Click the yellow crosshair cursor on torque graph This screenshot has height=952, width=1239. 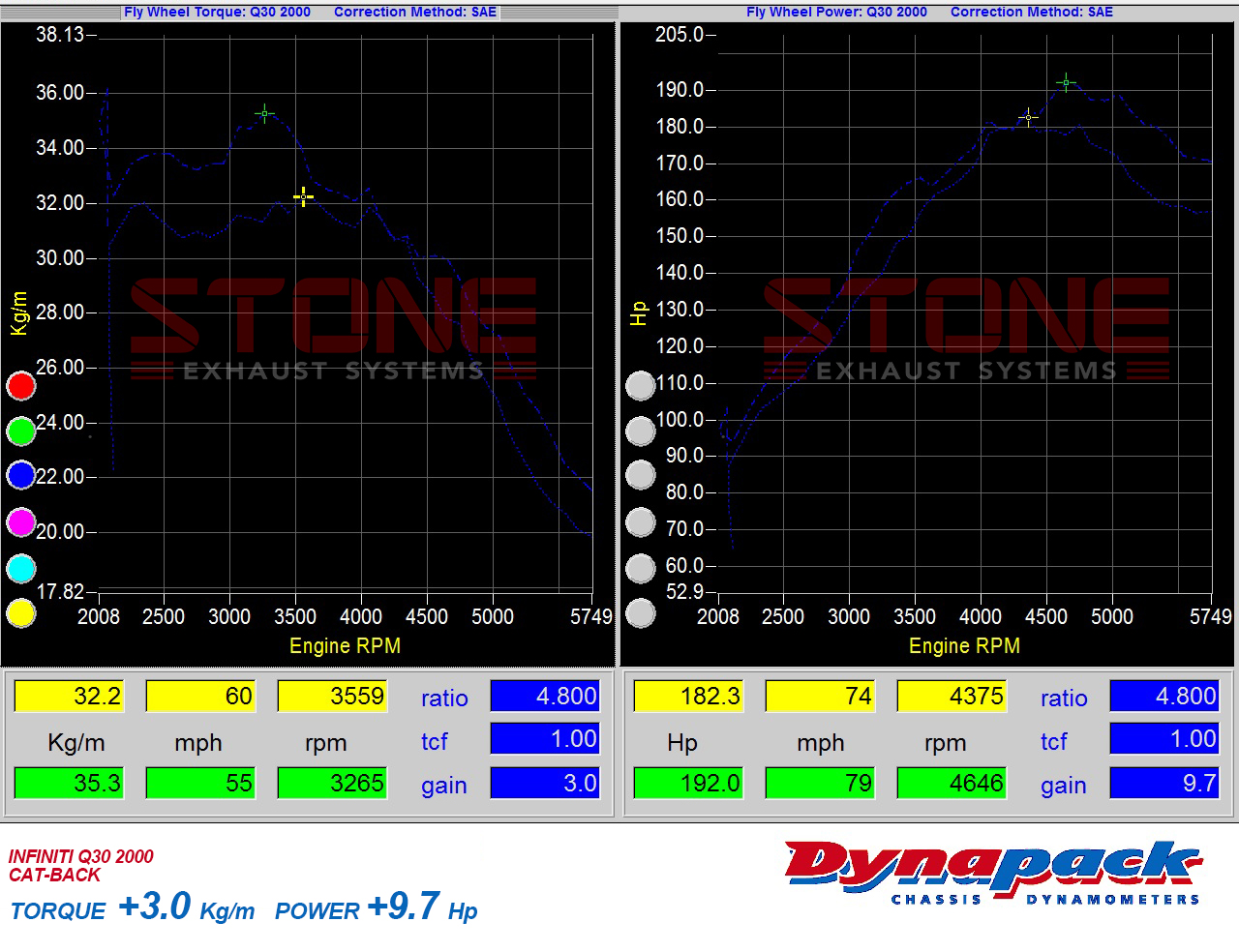click(303, 197)
